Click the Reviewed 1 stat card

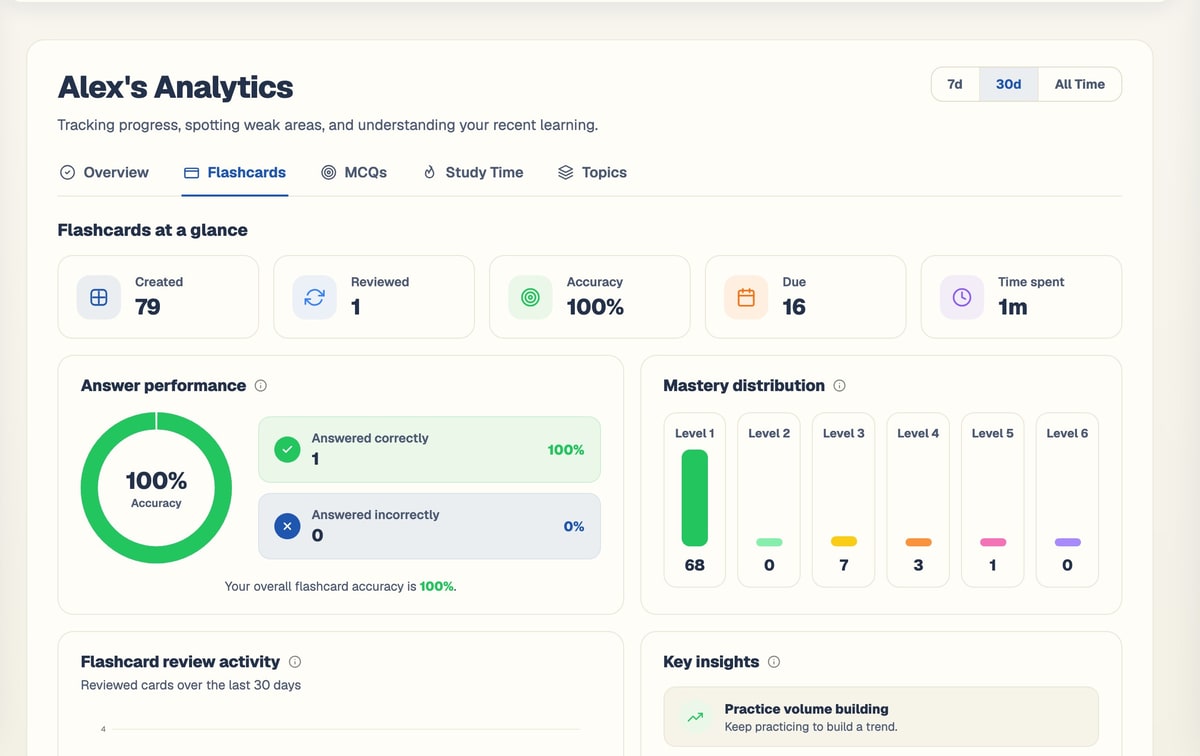374,297
